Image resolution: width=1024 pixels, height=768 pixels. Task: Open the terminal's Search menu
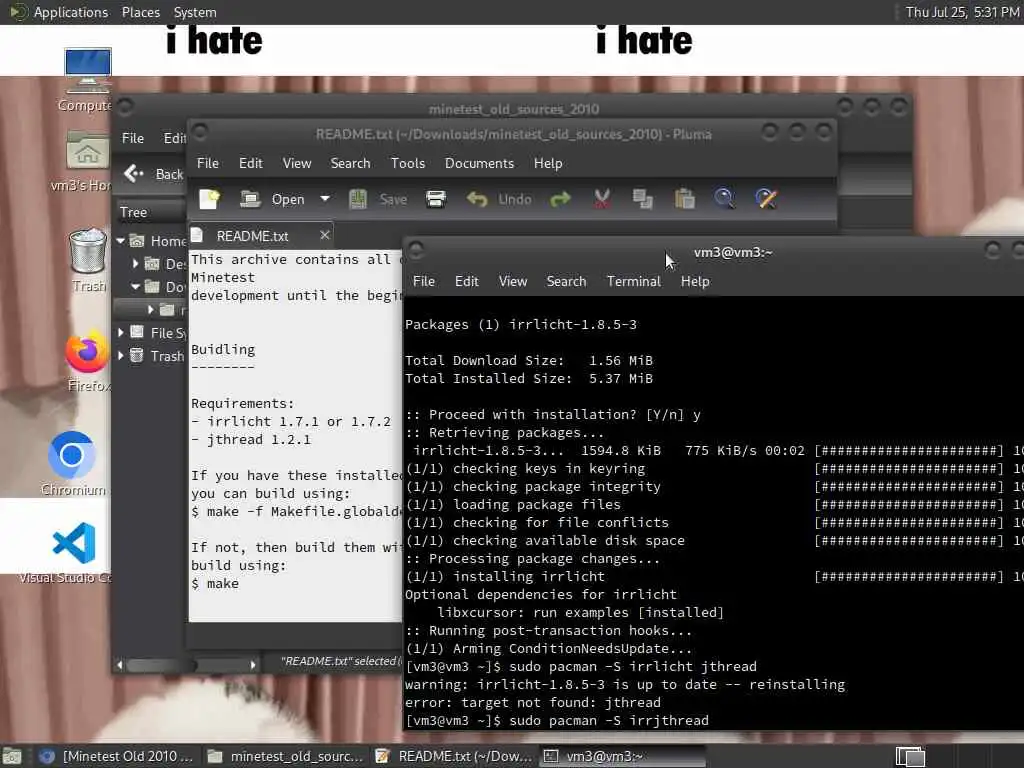566,281
